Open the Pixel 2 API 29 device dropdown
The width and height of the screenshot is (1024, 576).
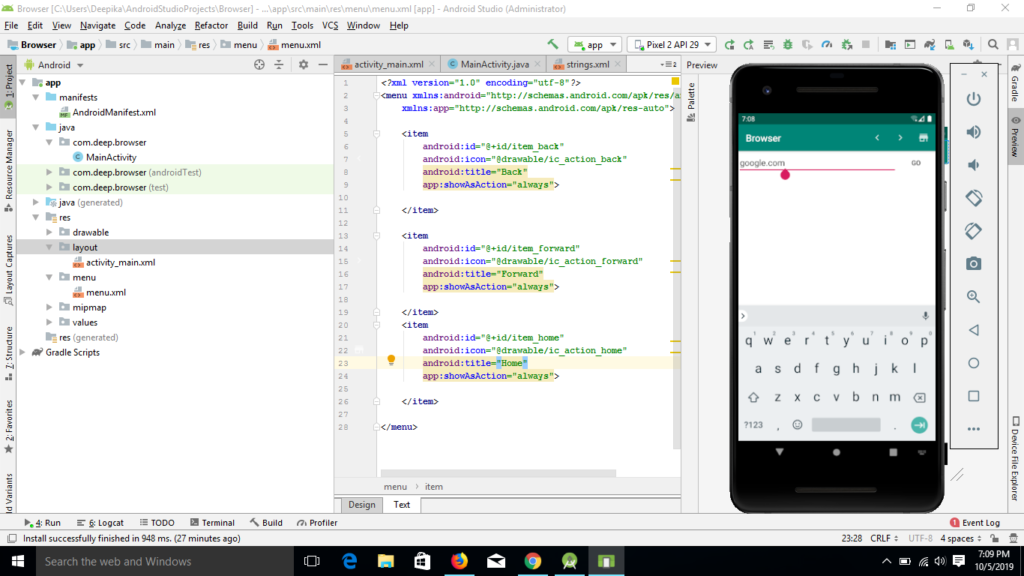(x=672, y=44)
